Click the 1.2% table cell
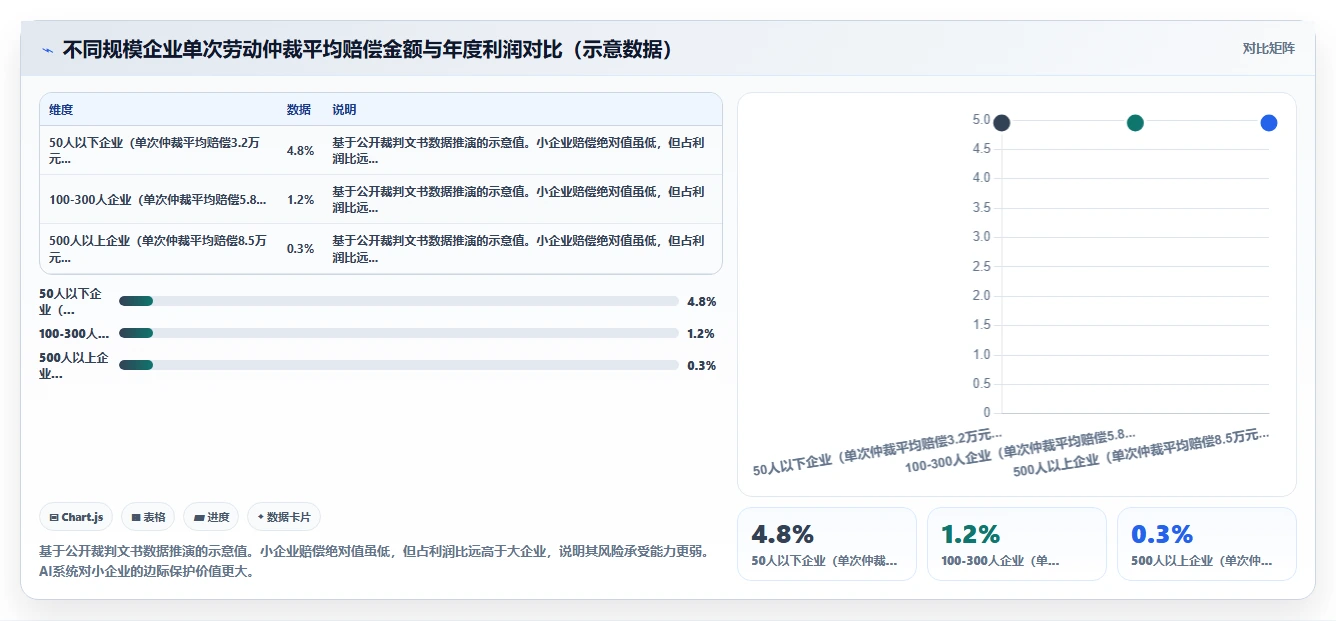Image resolution: width=1336 pixels, height=621 pixels. click(x=300, y=200)
